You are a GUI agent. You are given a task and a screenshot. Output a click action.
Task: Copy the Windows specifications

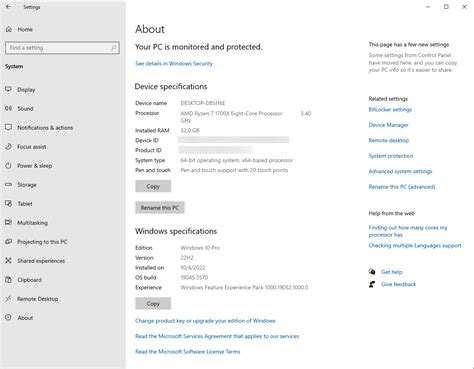click(153, 304)
